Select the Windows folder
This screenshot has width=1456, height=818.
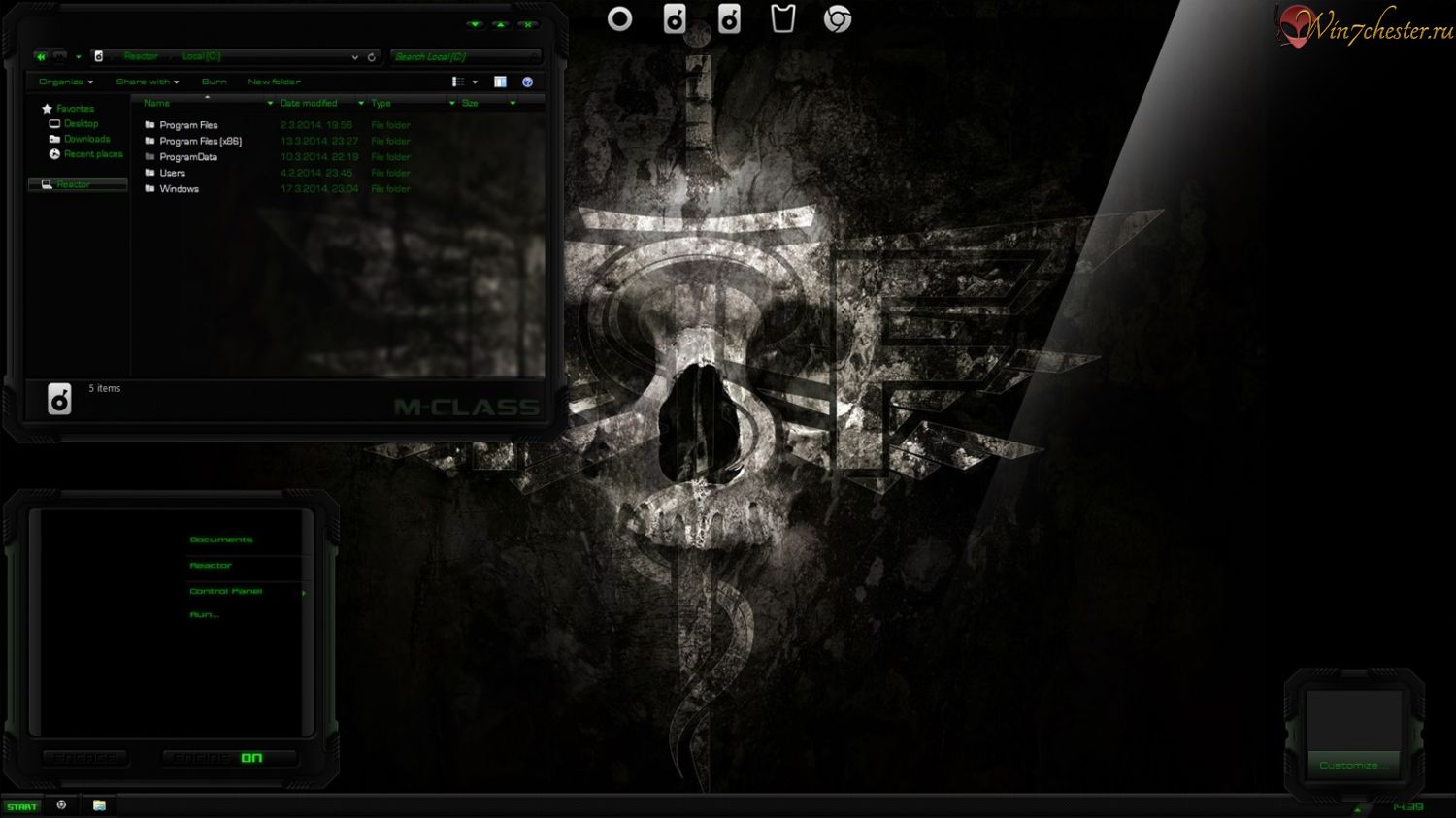tap(179, 189)
